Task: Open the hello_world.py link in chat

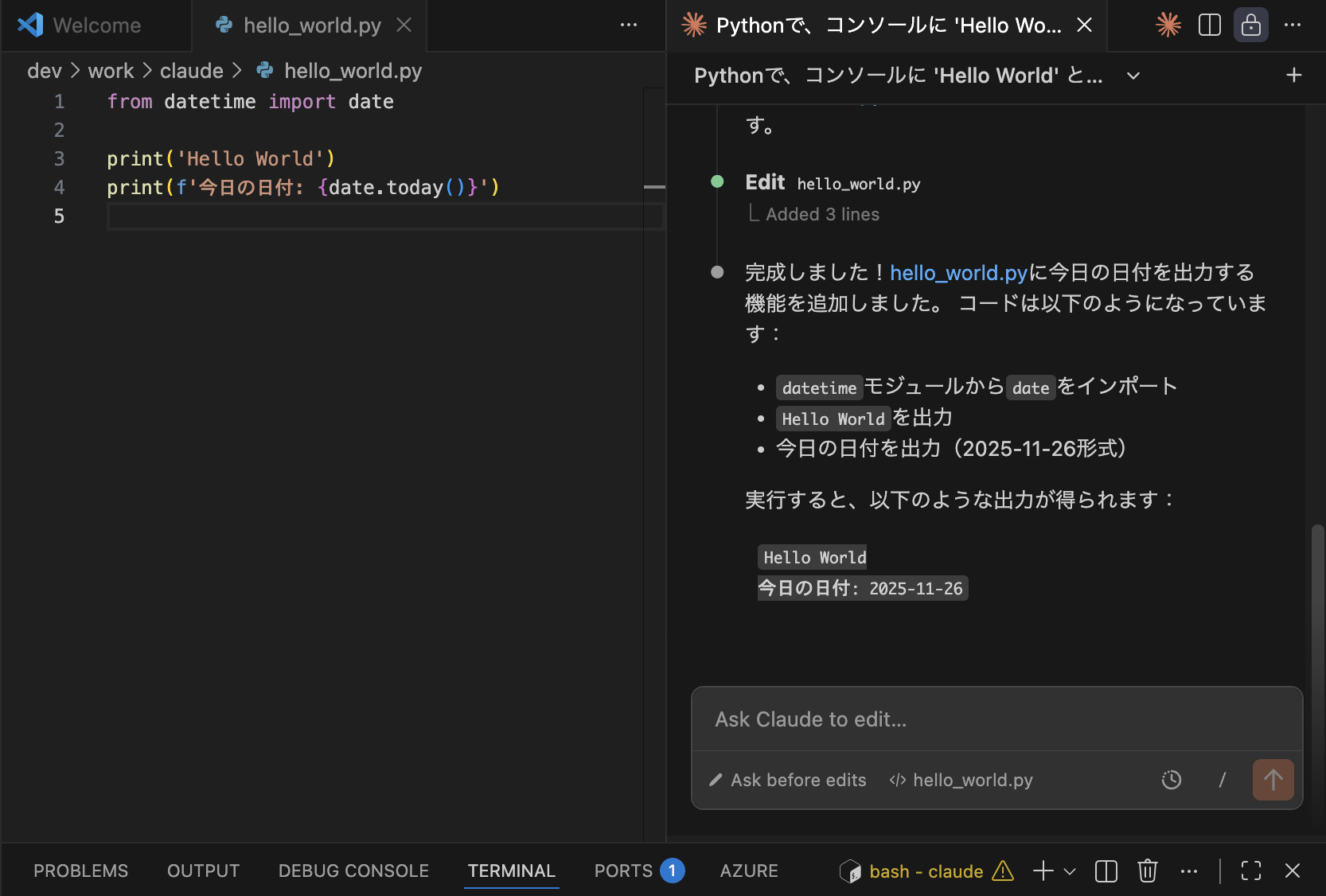Action: 958,273
